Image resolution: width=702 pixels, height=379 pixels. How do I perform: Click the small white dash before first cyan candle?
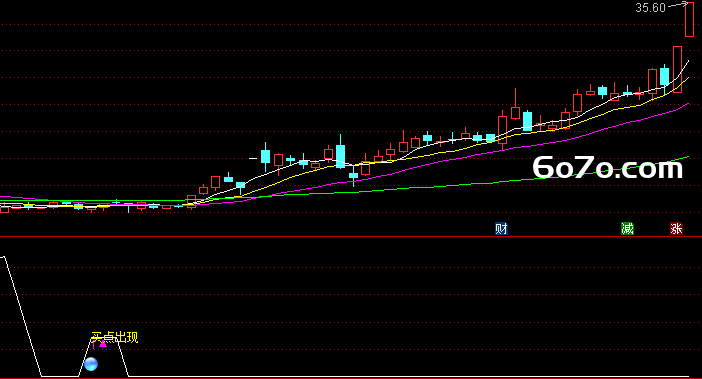pos(253,158)
